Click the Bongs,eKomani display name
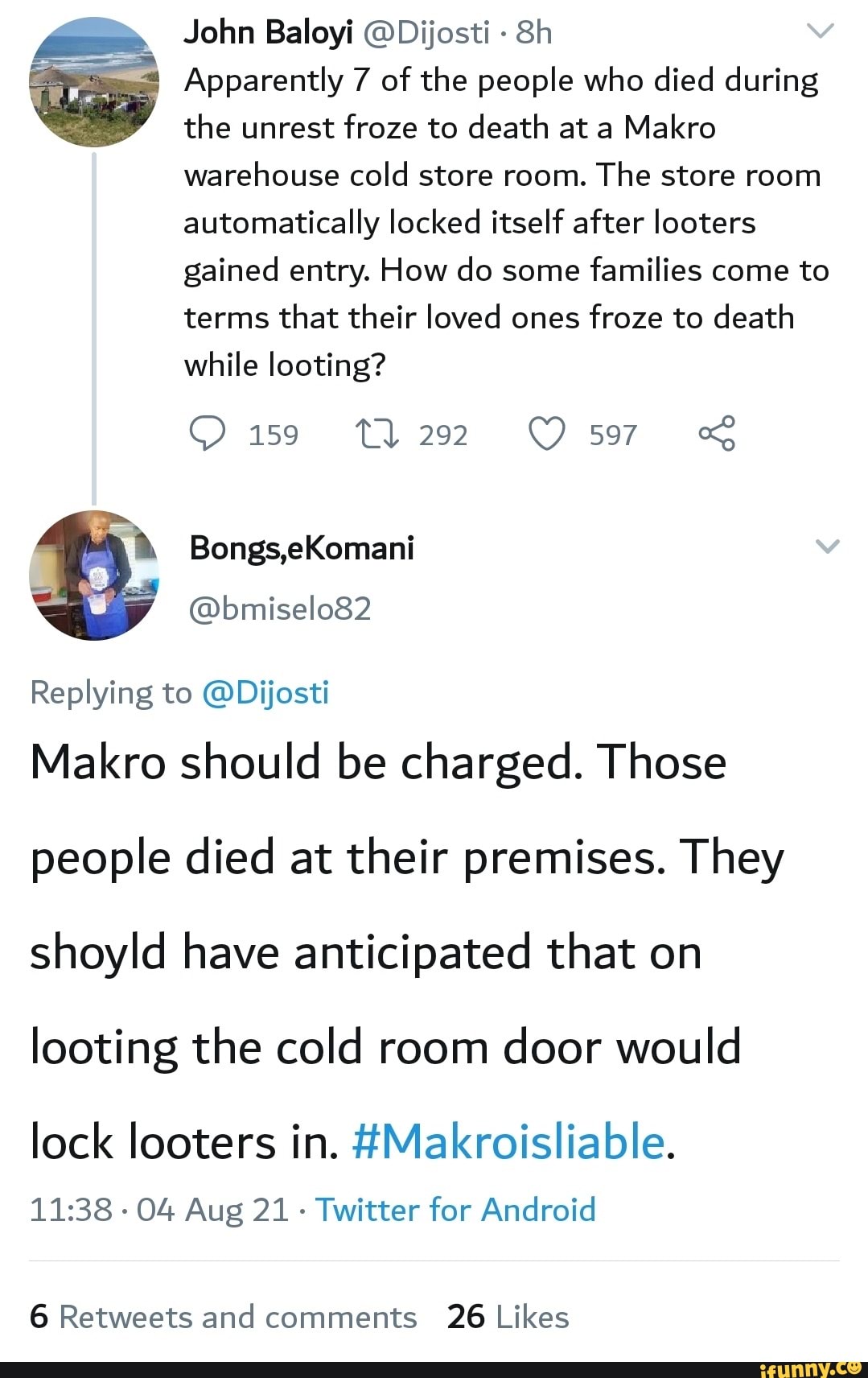Viewport: 868px width, 1378px height. pyautogui.click(x=302, y=547)
